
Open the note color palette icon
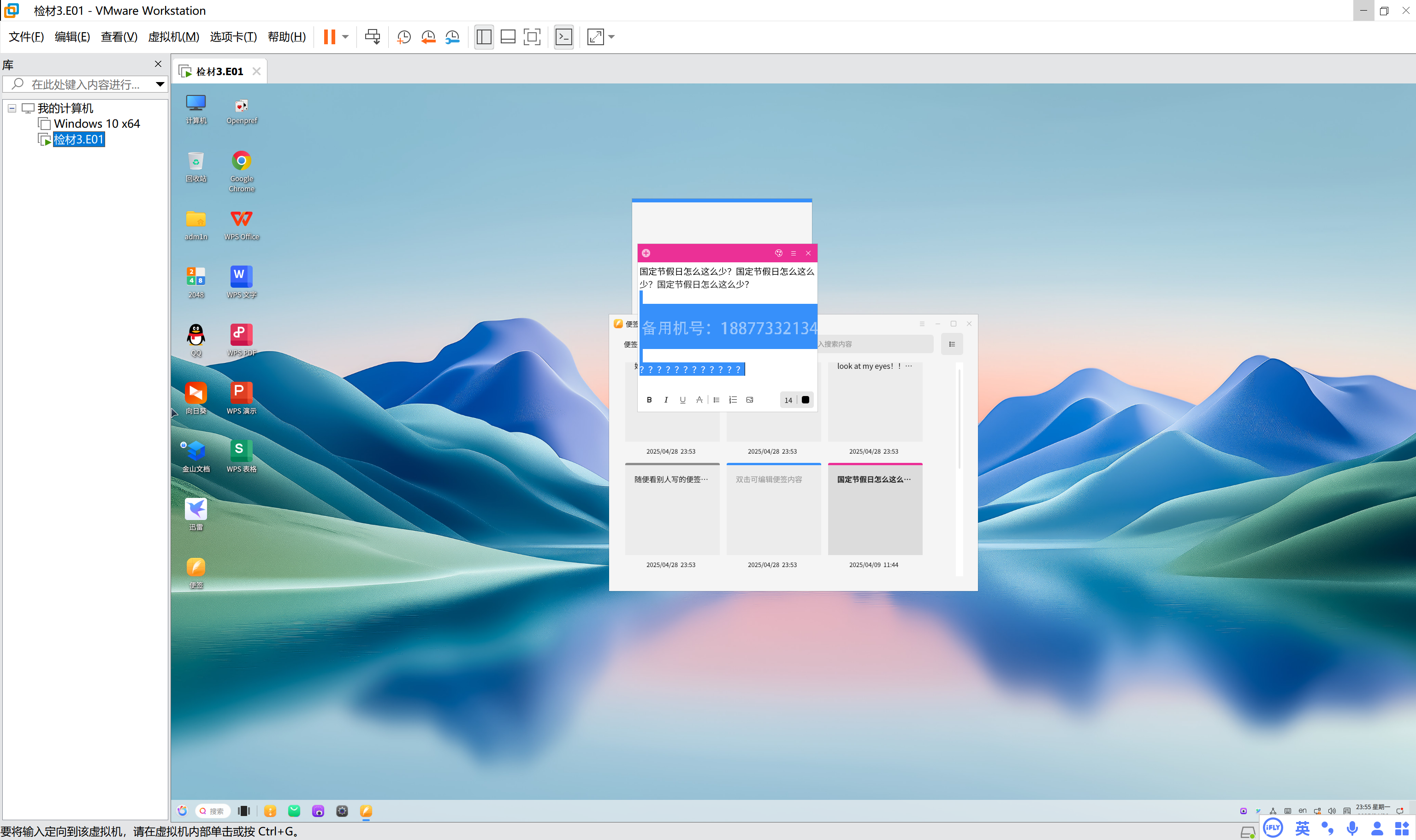pos(778,253)
